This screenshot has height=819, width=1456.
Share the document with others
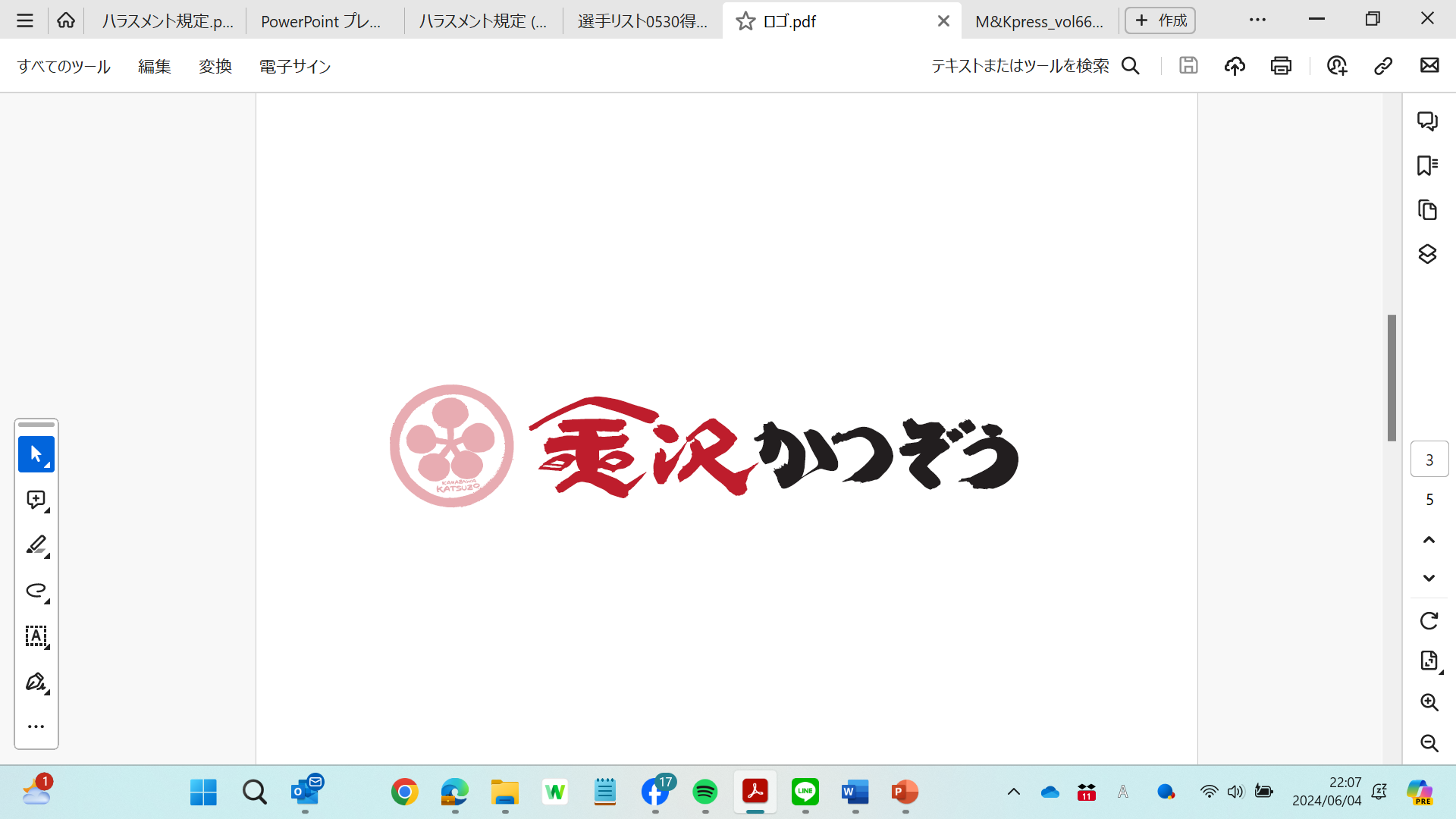click(x=1337, y=66)
